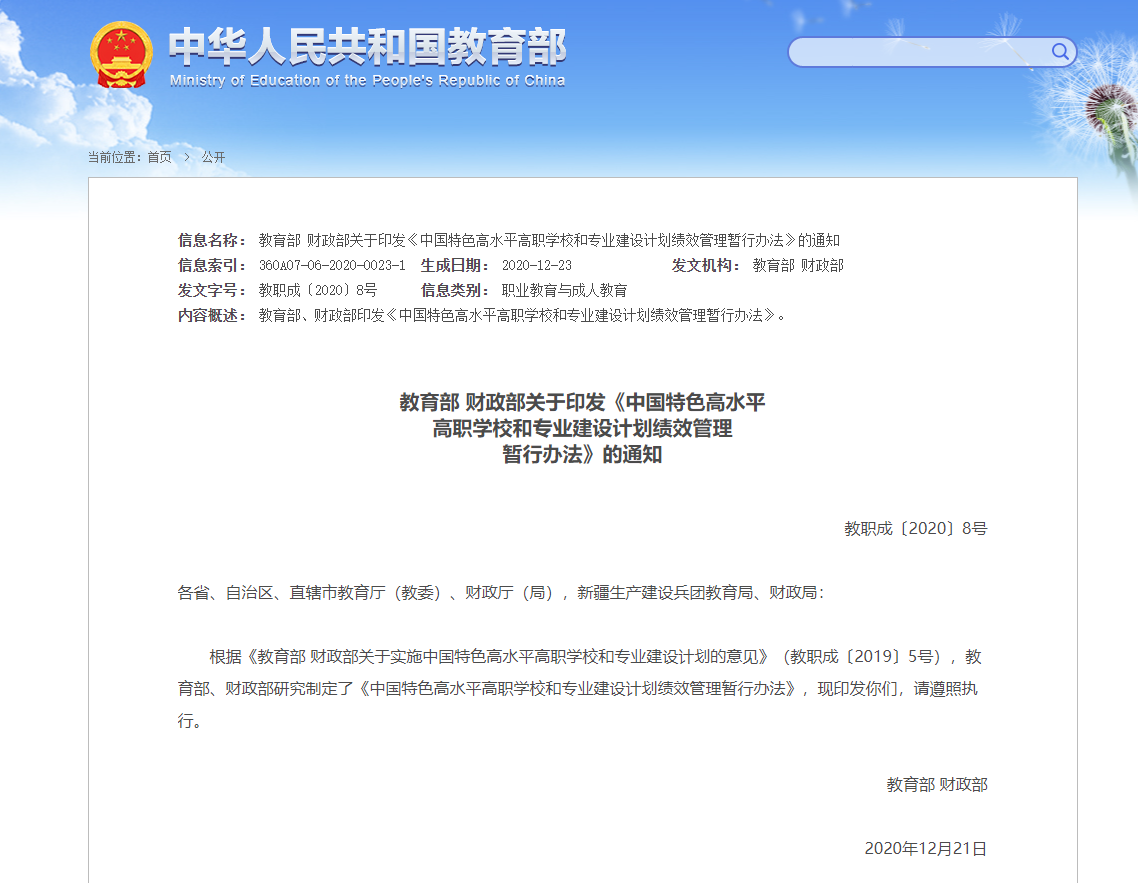Click the 当前位置 label
1138x883 pixels.
[115, 157]
